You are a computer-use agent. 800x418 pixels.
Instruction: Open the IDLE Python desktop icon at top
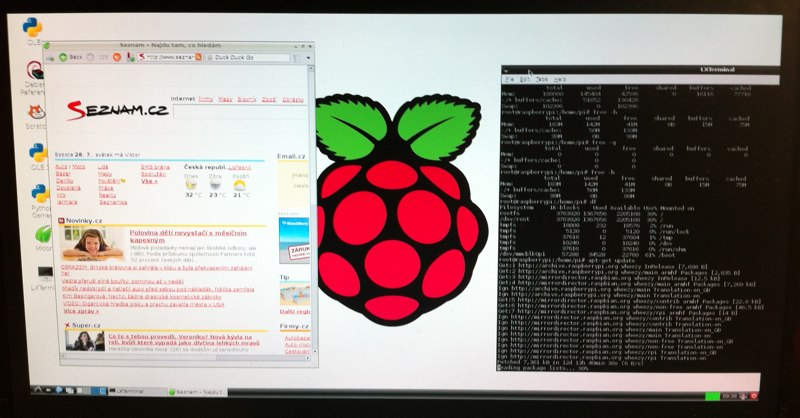pyautogui.click(x=32, y=28)
